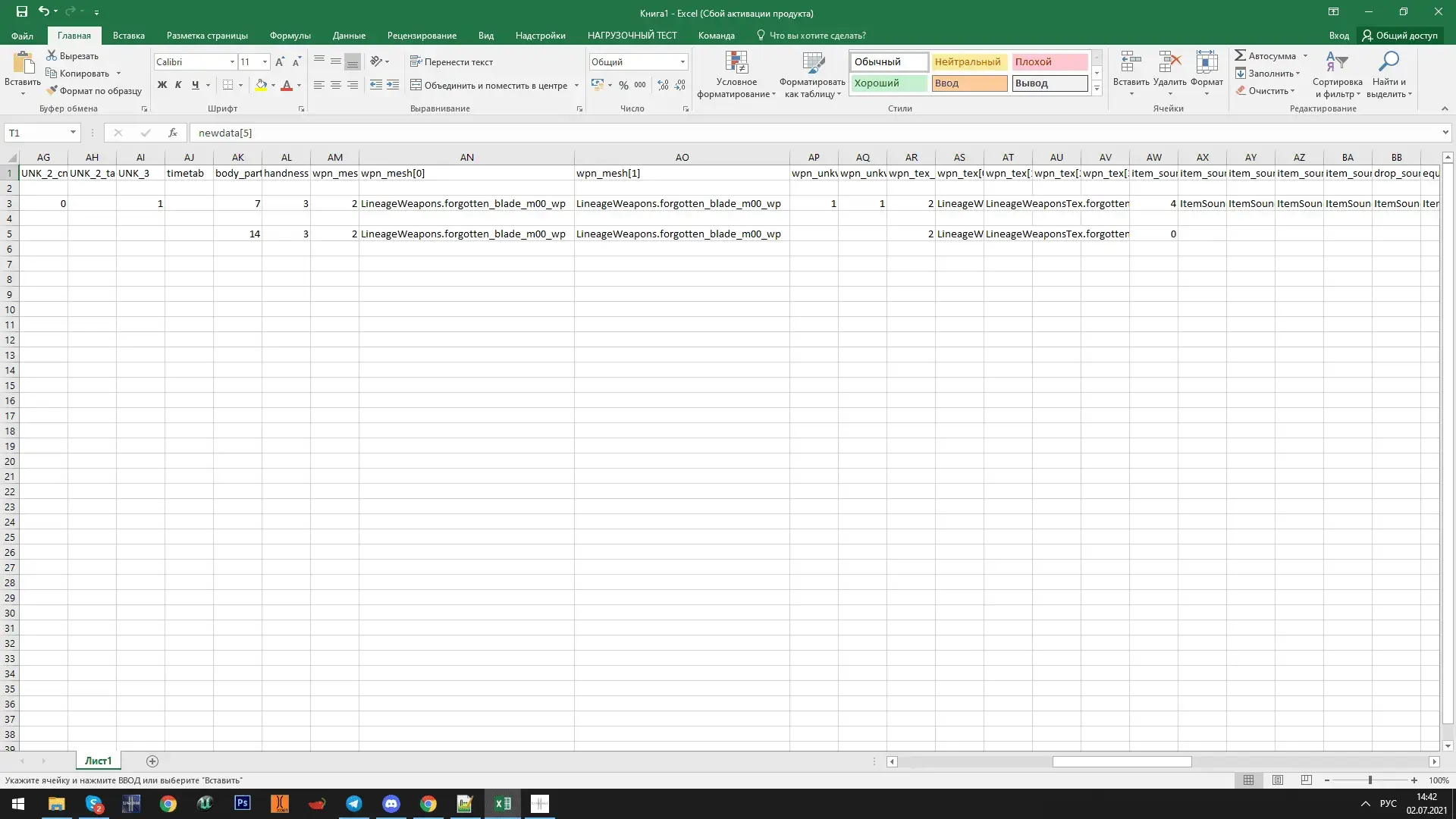
Task: Switch to Page Layout view icon
Action: coord(1277,780)
